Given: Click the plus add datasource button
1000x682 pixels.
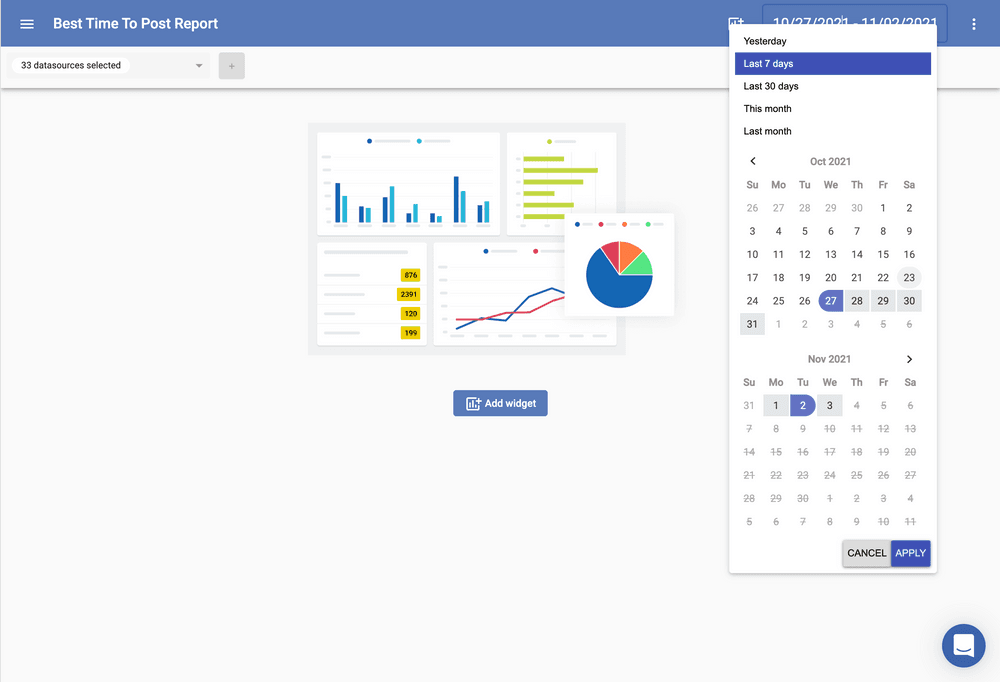Looking at the screenshot, I should click(x=231, y=66).
